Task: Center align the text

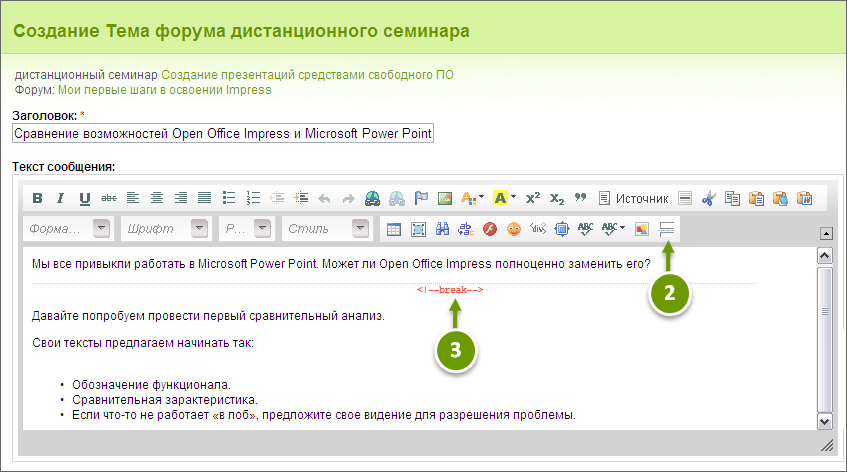Action: [x=157, y=198]
